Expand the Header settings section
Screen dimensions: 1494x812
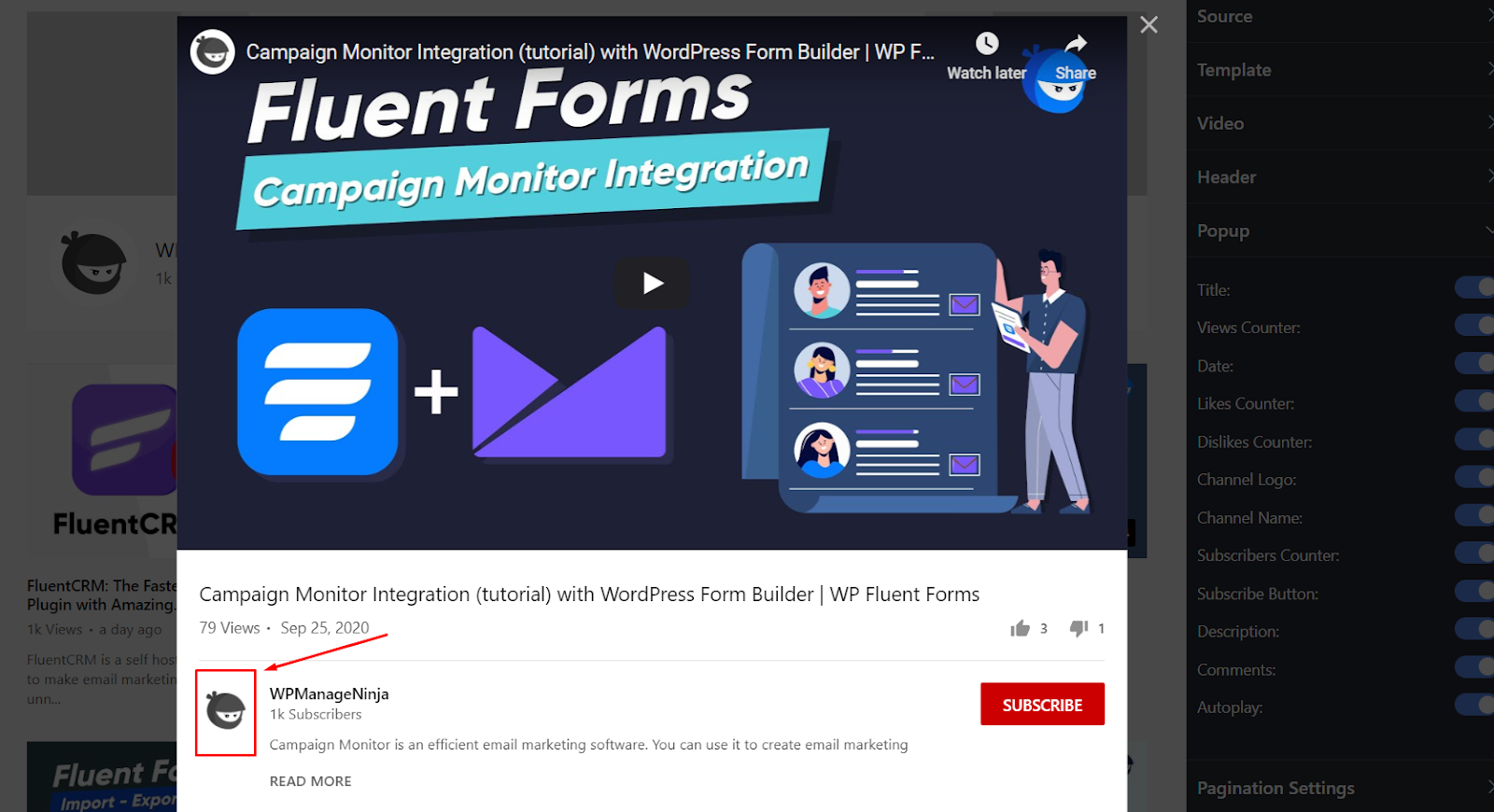1340,177
